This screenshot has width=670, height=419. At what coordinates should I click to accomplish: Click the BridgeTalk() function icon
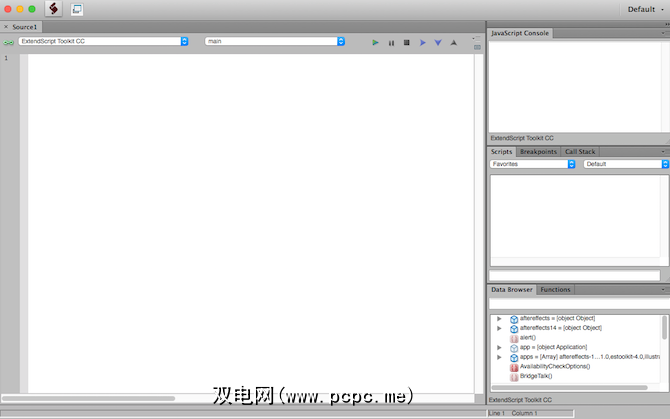(514, 377)
